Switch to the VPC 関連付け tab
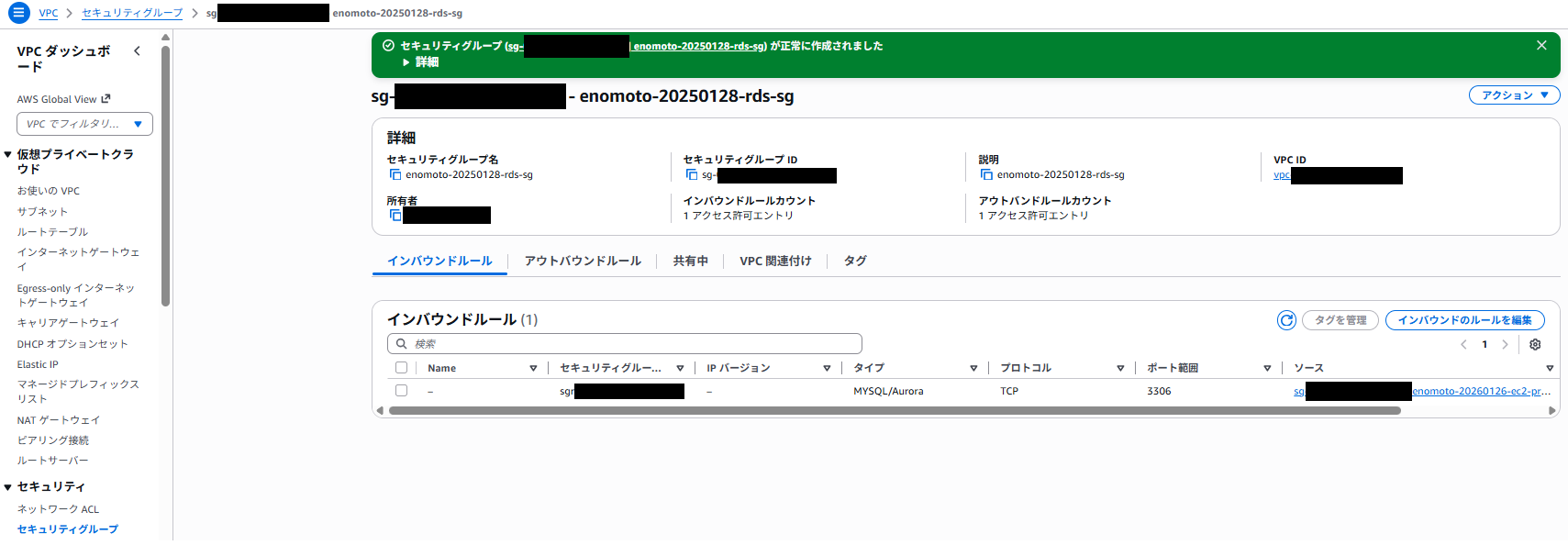Viewport: 1568px width, 545px height. [775, 261]
